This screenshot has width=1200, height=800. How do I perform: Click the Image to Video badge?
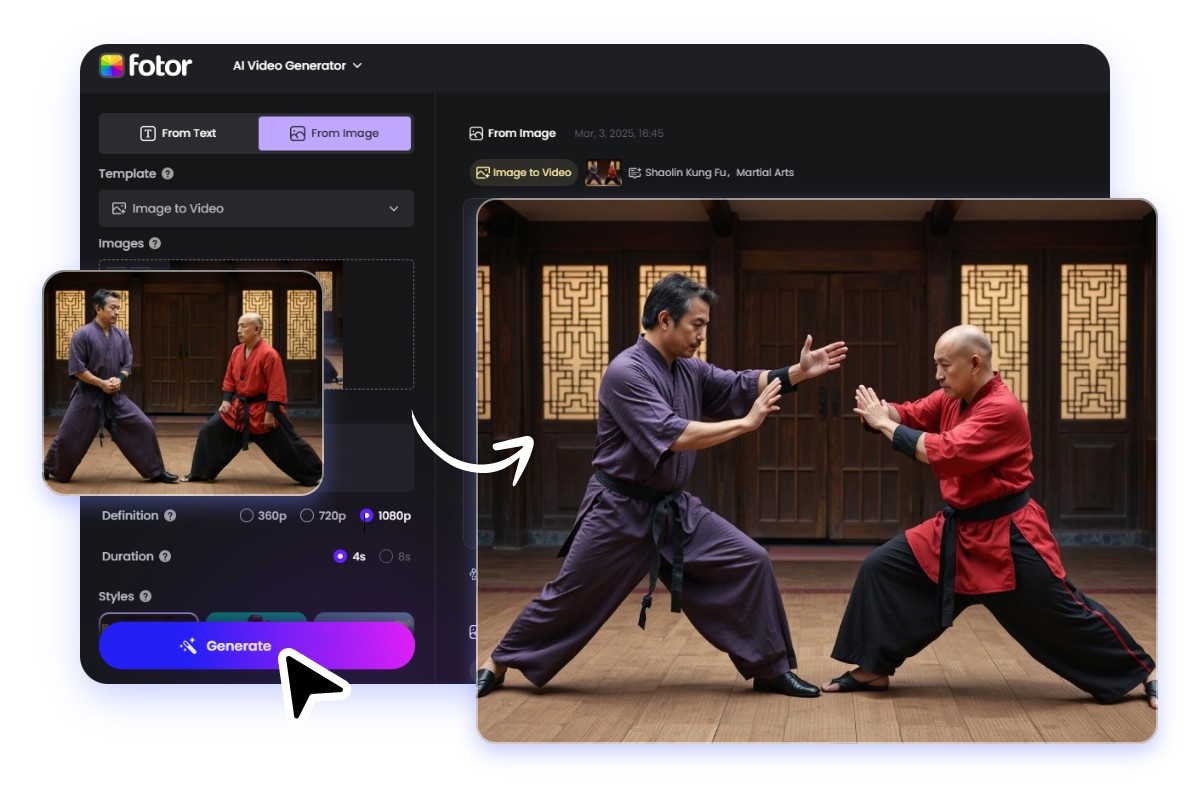click(x=522, y=172)
